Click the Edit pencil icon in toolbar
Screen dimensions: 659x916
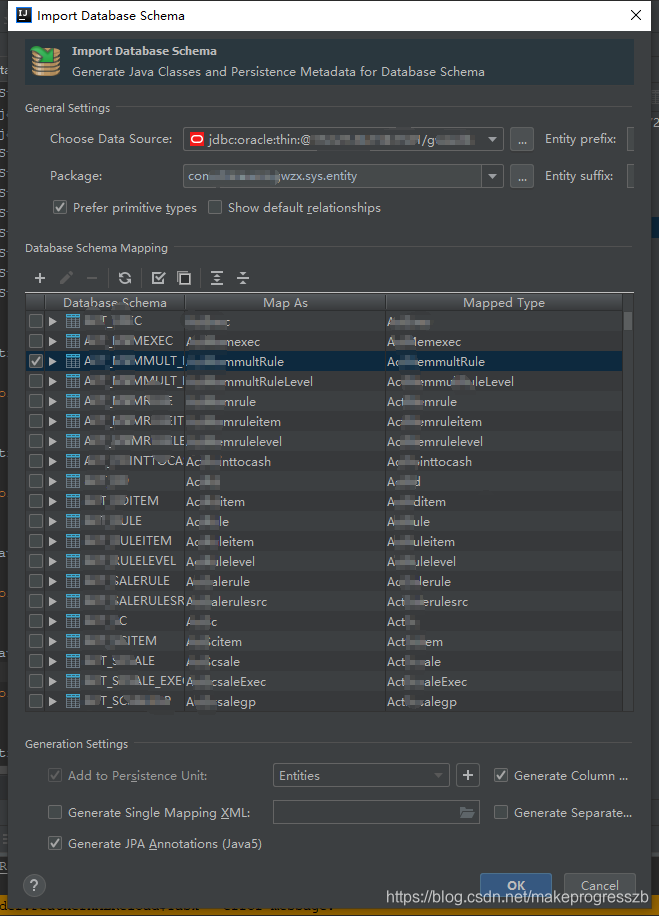(66, 278)
